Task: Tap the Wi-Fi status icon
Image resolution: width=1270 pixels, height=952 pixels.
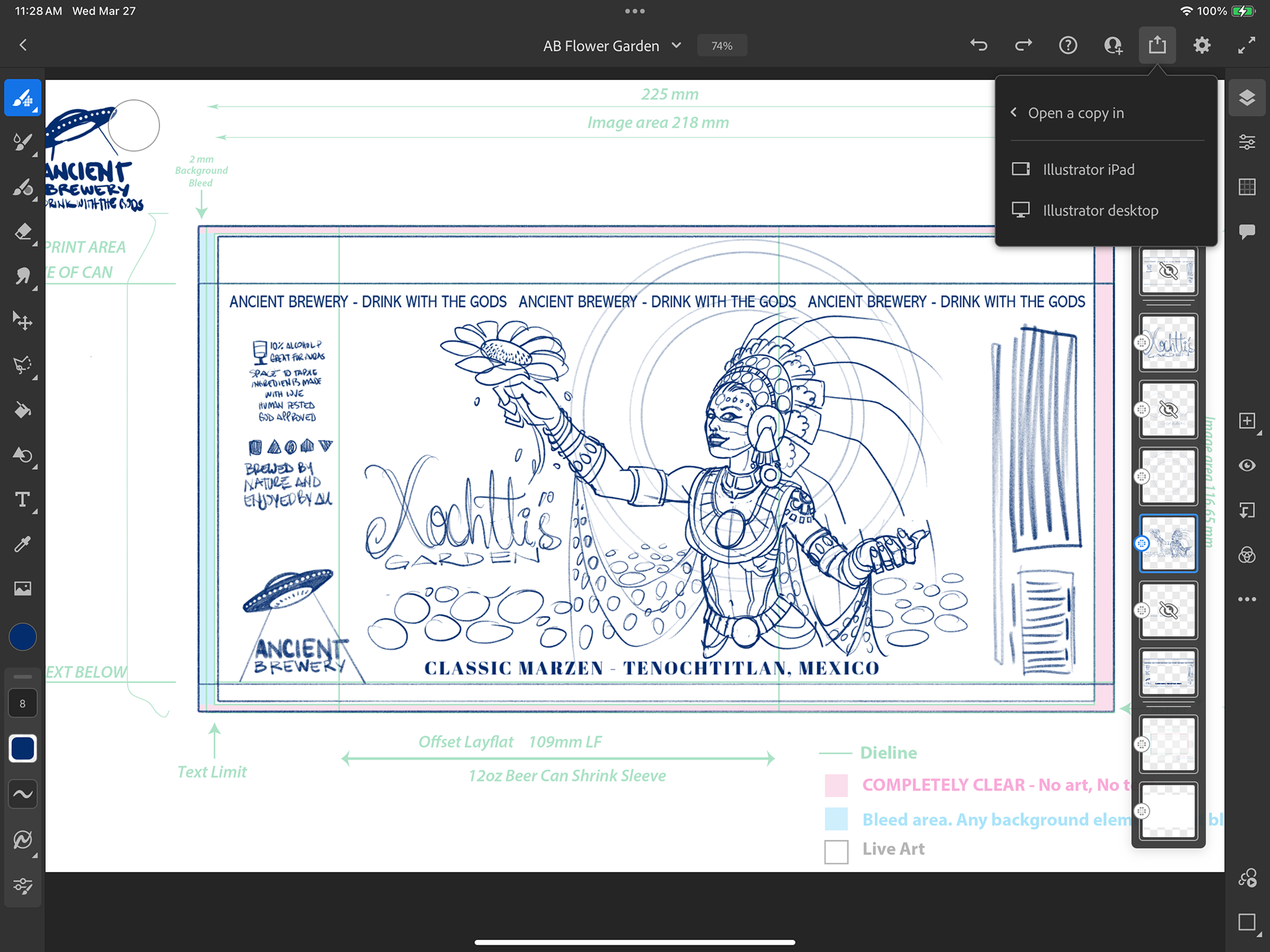Action: point(1186,11)
